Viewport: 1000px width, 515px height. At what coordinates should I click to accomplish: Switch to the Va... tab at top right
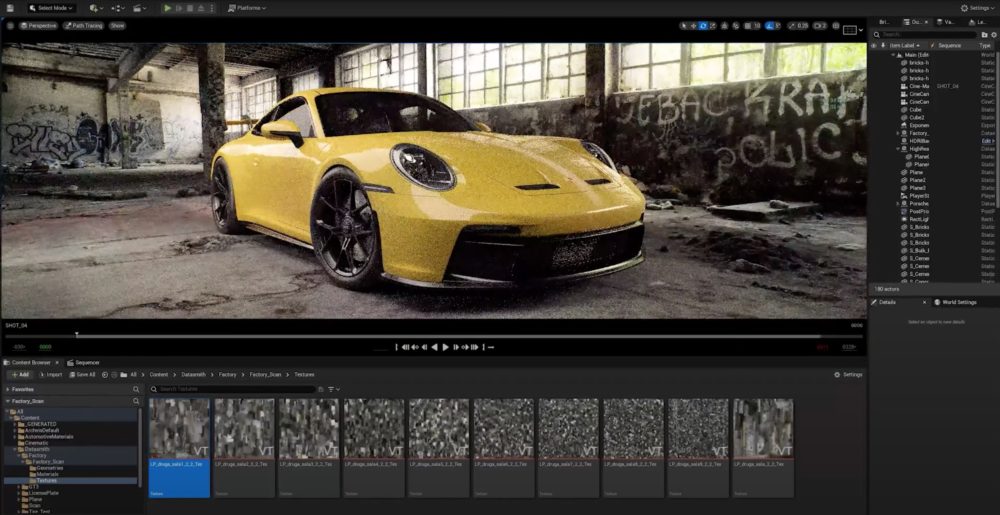point(946,22)
